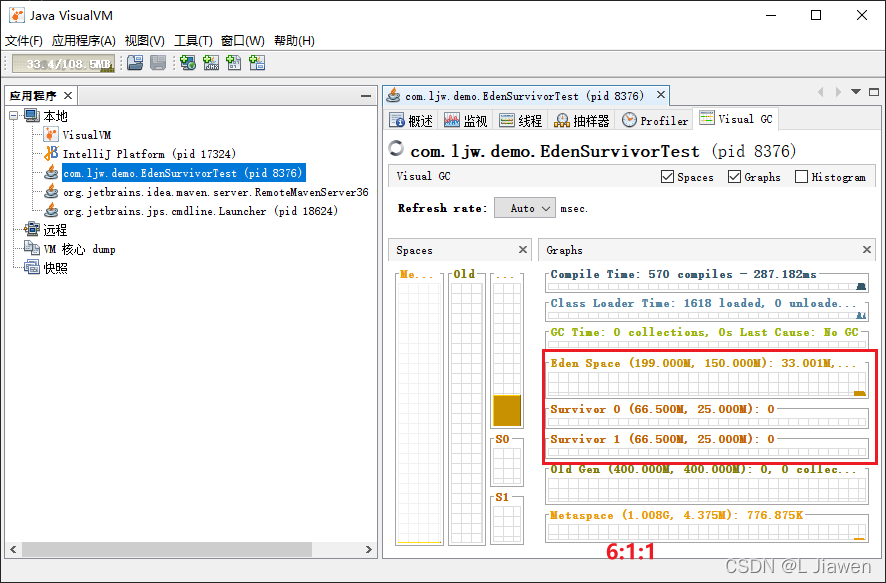The image size is (886, 583).
Task: Enable the Histogram checkbox
Action: tap(801, 177)
